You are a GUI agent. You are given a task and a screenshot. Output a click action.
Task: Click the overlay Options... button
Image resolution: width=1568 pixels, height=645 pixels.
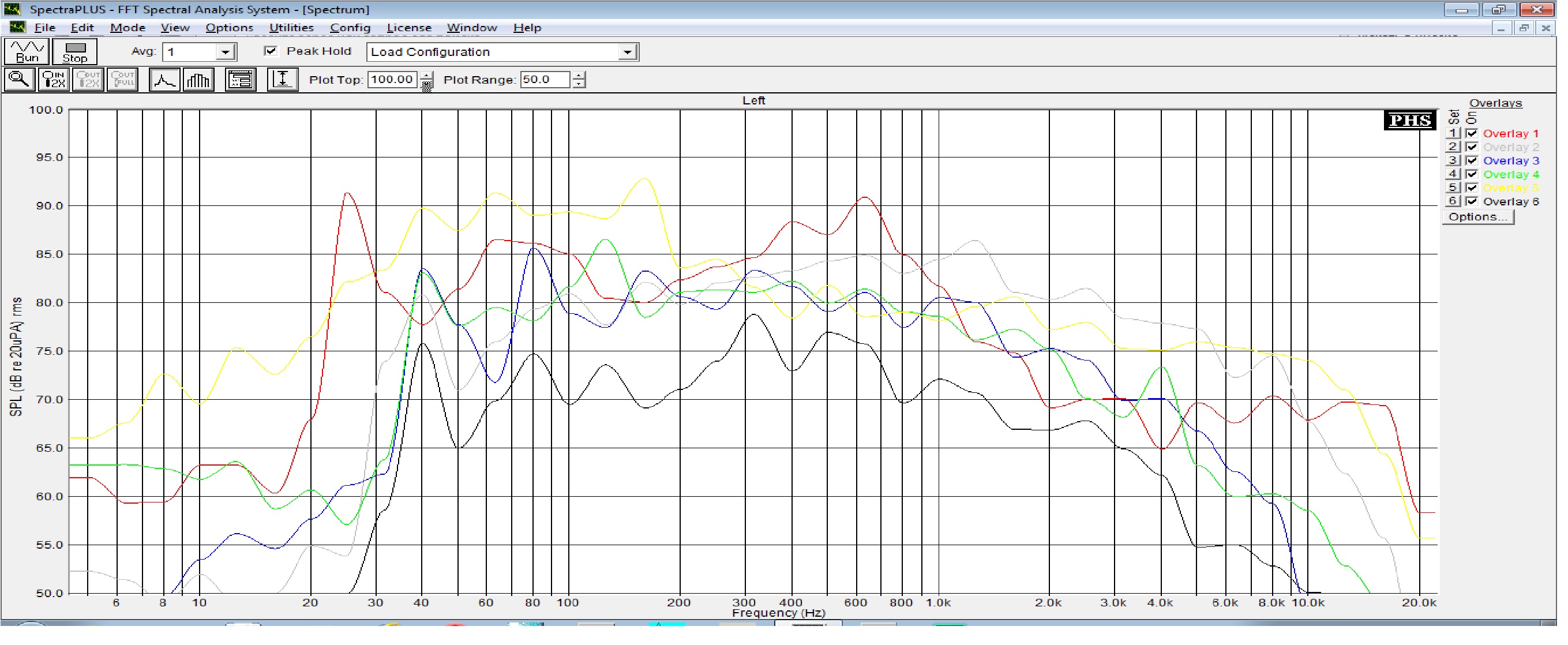[1477, 217]
